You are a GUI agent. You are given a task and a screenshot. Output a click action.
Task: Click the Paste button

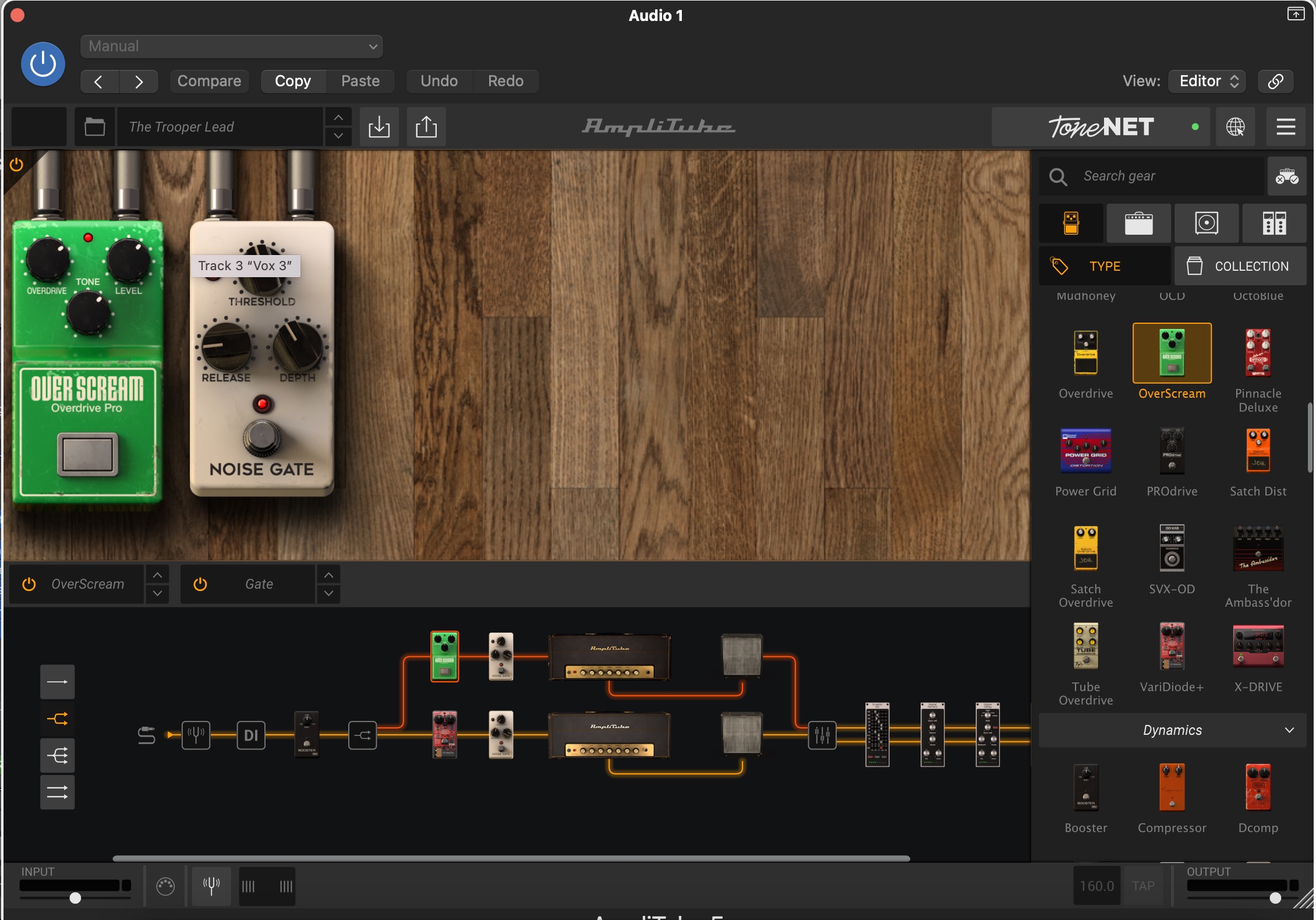[x=360, y=81]
